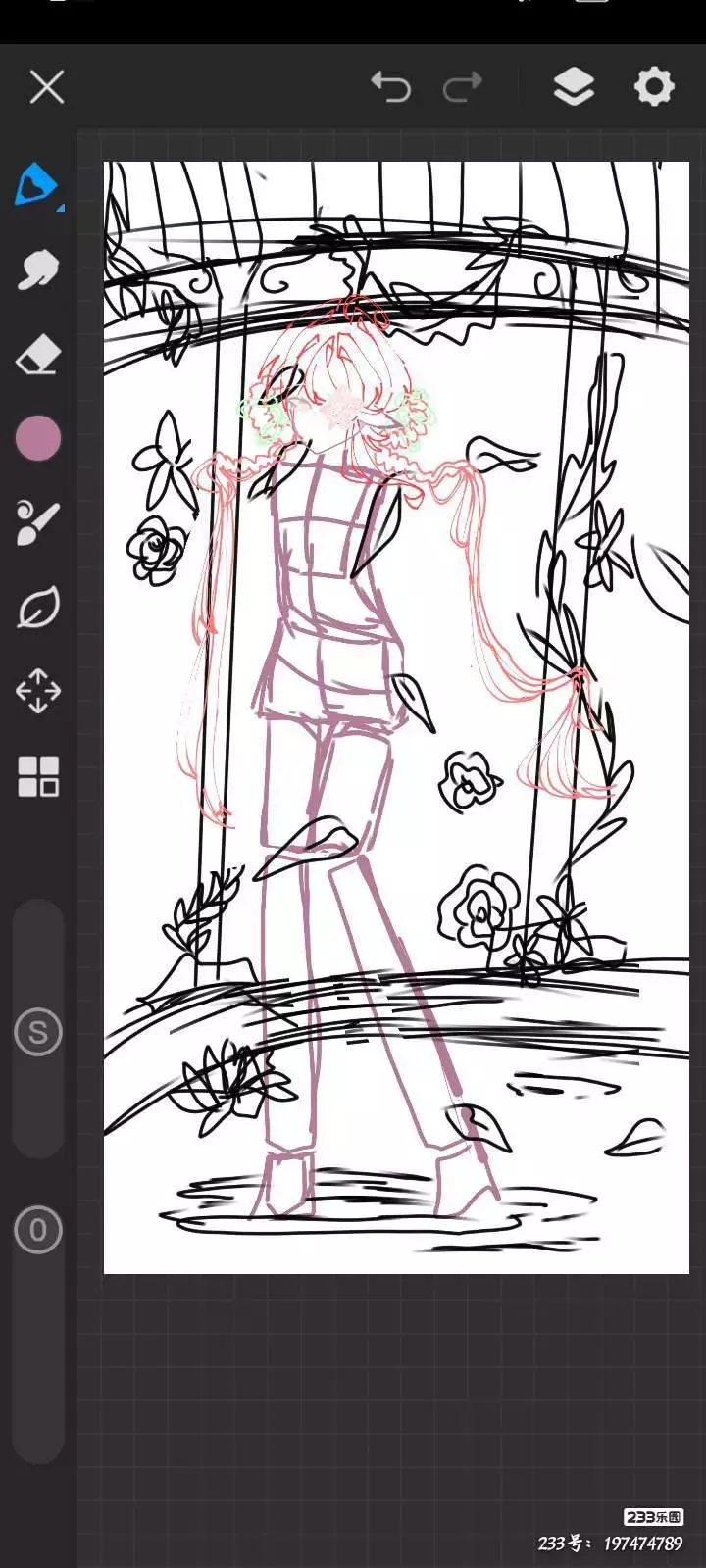Tap the S brush size knob
This screenshot has height=1568, width=706.
[38, 1032]
